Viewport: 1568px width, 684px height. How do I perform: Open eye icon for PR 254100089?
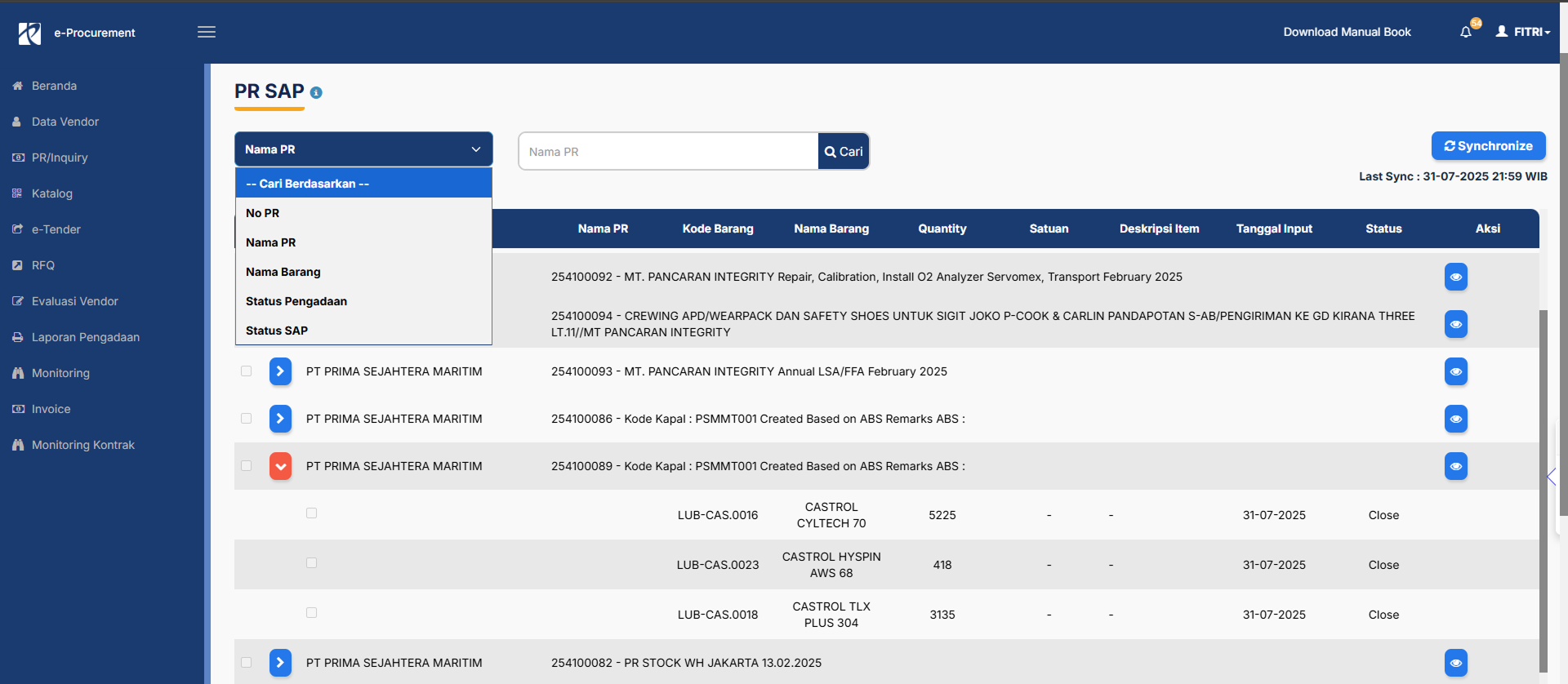point(1455,466)
